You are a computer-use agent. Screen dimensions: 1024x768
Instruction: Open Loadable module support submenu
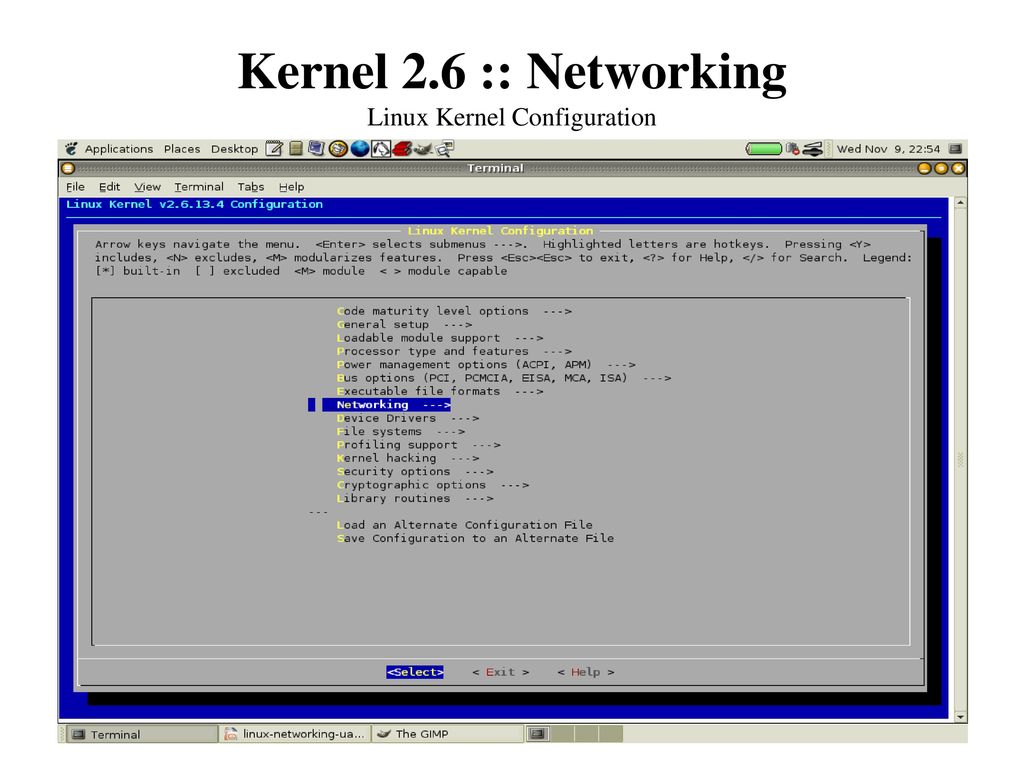[x=440, y=338]
